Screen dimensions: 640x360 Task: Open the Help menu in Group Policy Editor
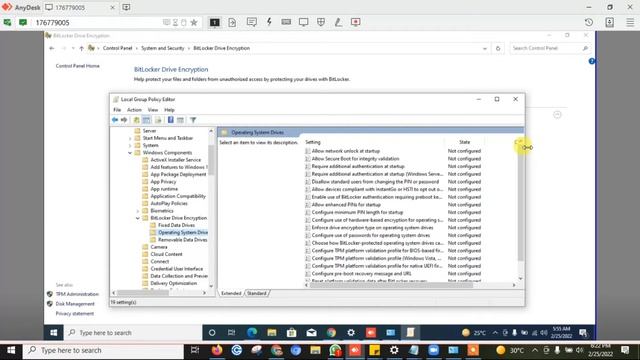(x=169, y=110)
